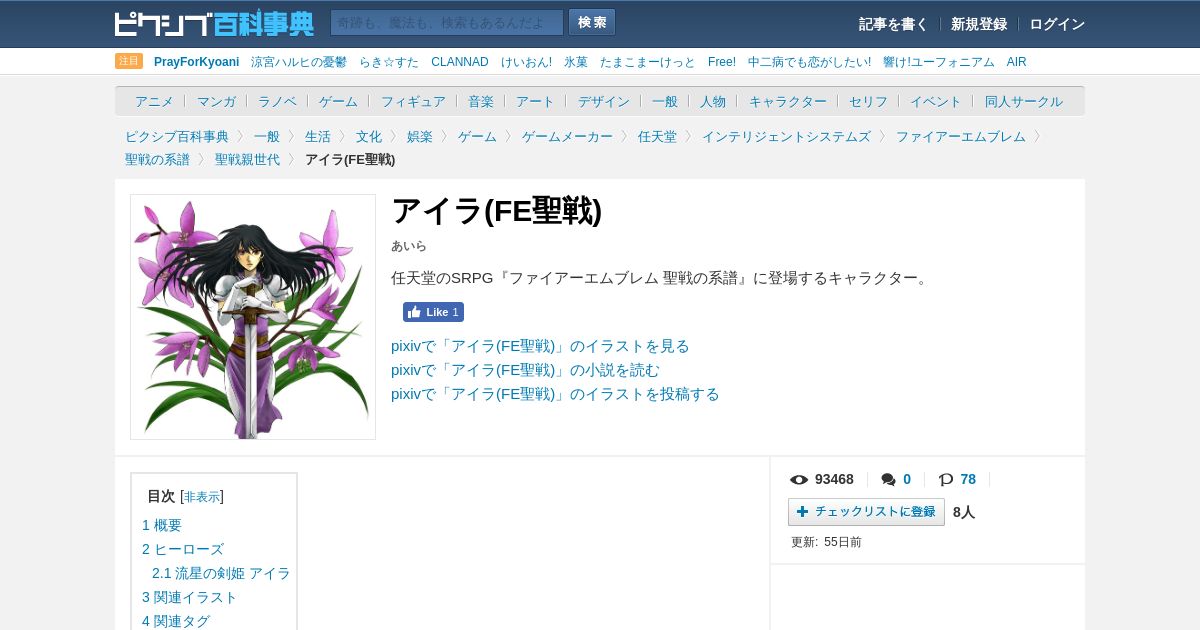Open comments via the speech bubble icon
The width and height of the screenshot is (1200, 630).
coord(888,480)
